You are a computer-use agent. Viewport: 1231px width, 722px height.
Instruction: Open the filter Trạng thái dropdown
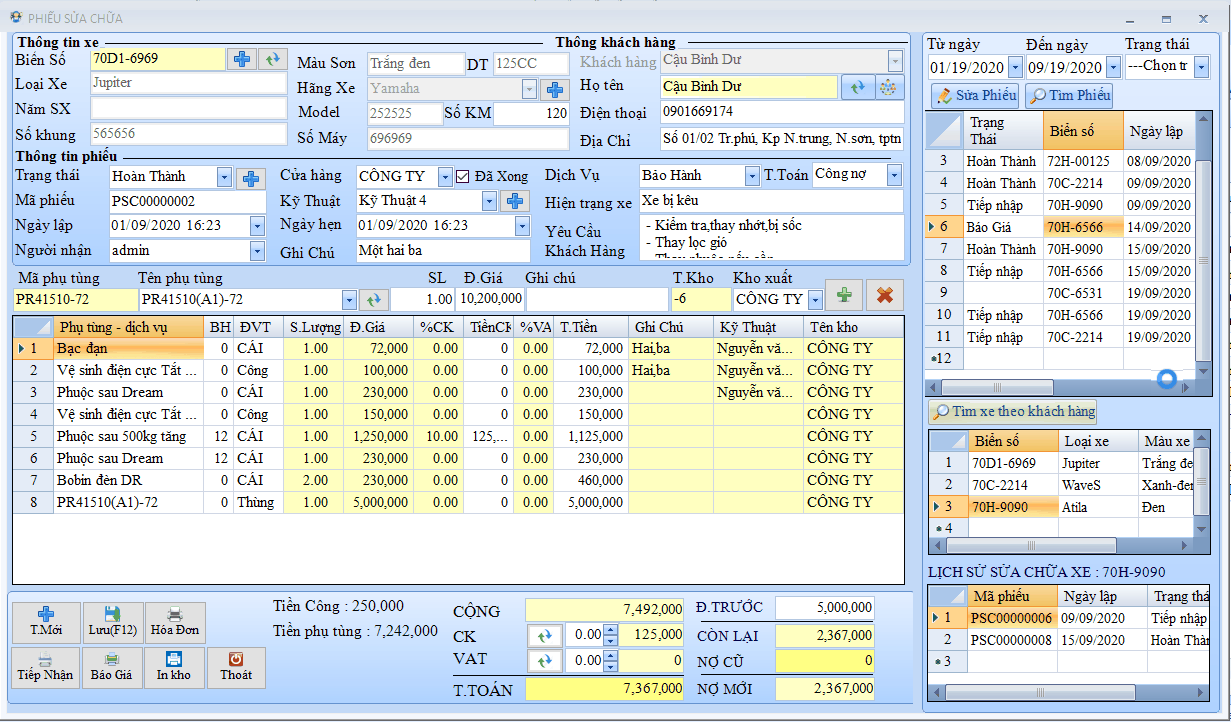tap(1201, 67)
